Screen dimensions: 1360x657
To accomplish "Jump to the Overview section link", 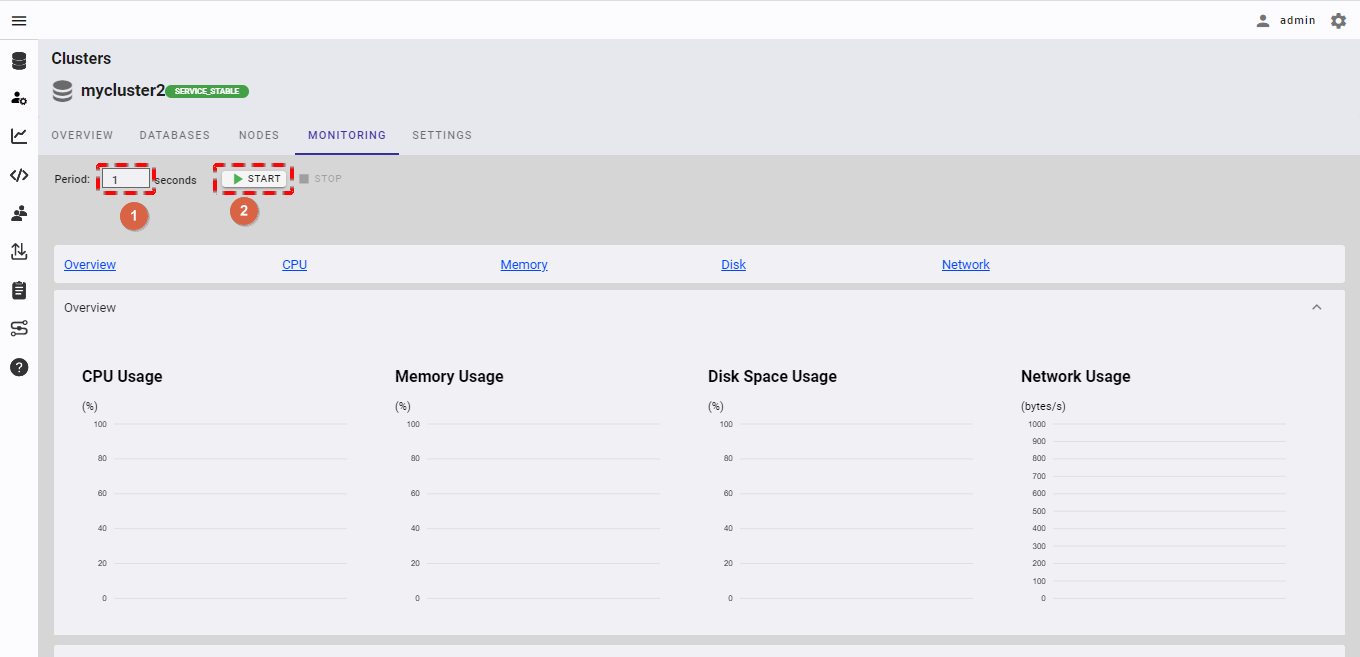I will [x=90, y=265].
